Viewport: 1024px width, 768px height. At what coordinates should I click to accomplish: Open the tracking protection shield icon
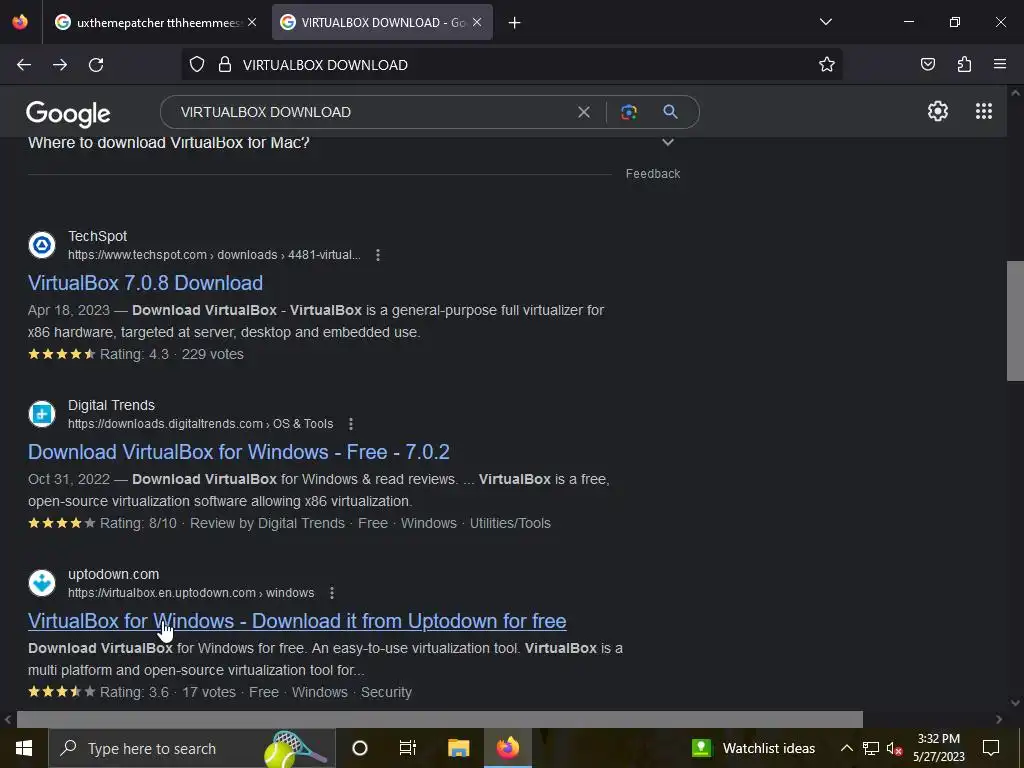[197, 65]
